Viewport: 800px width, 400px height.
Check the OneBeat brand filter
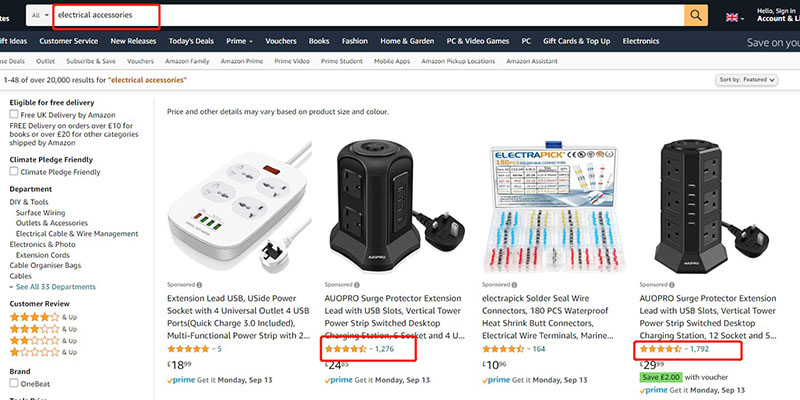(x=14, y=383)
